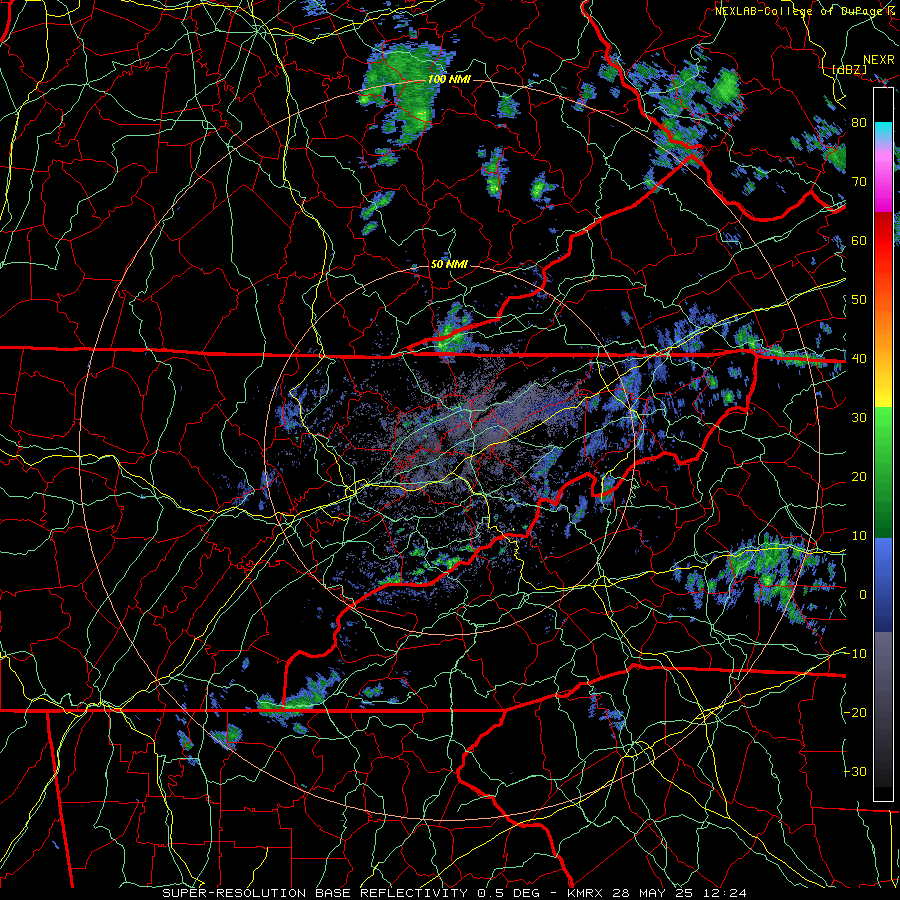Click the 60 value on dBZ scale
900x900 pixels.
tap(859, 240)
